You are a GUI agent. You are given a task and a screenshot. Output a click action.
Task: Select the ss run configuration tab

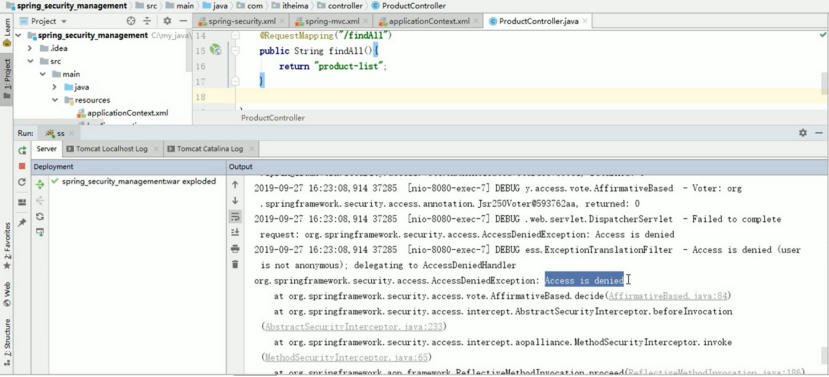pos(59,133)
